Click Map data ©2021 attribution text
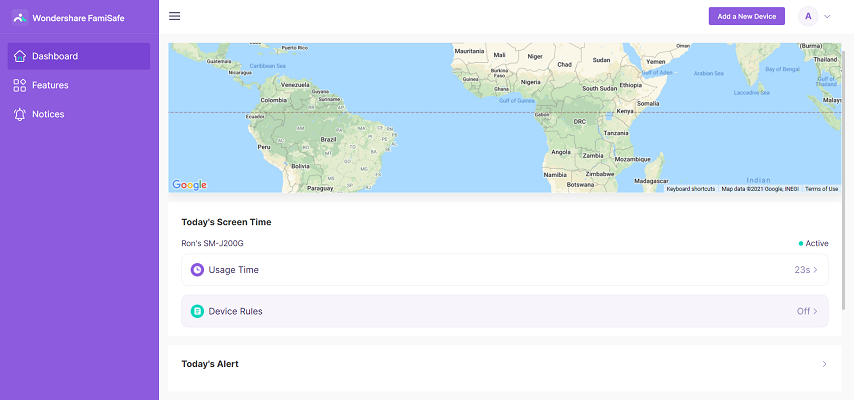The height and width of the screenshot is (400, 854). (x=760, y=189)
